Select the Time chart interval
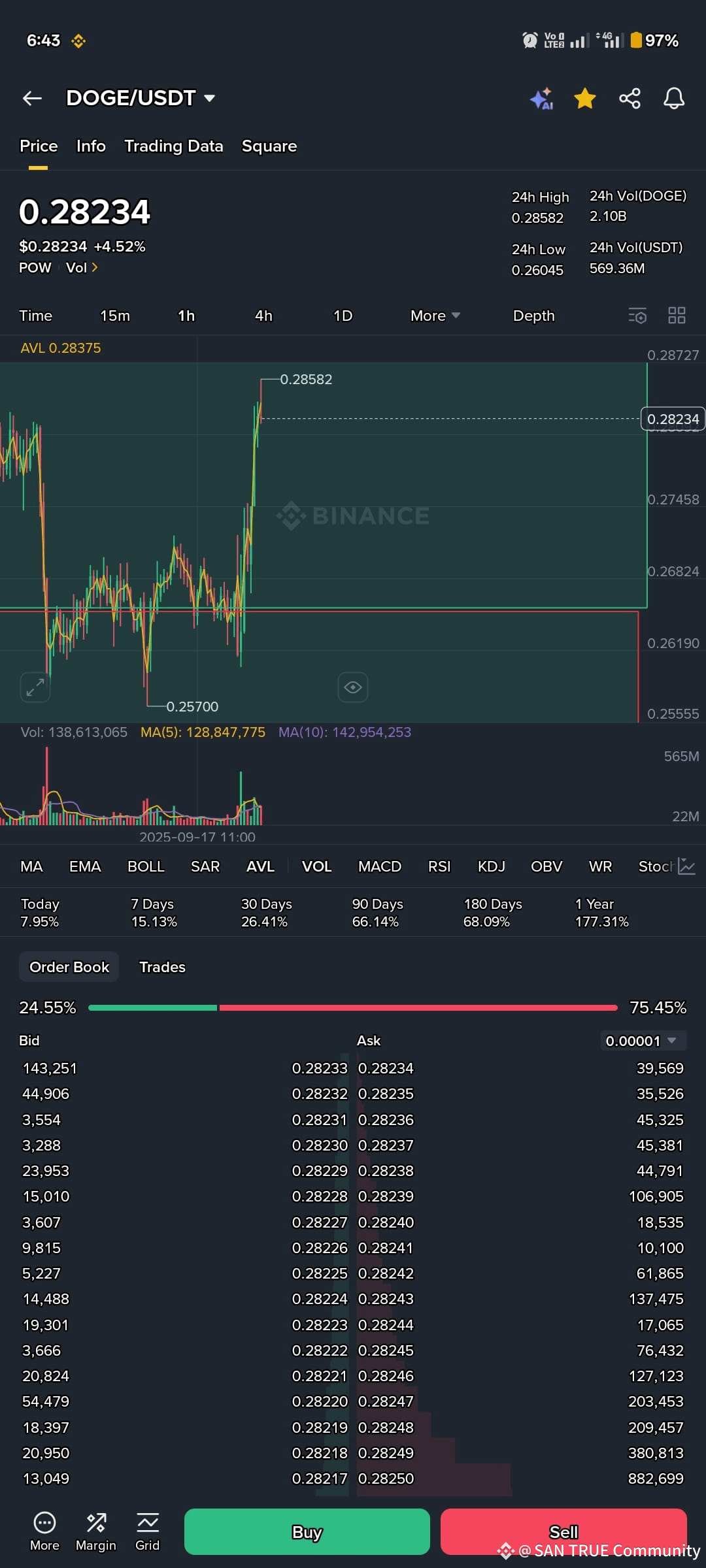 coord(35,316)
